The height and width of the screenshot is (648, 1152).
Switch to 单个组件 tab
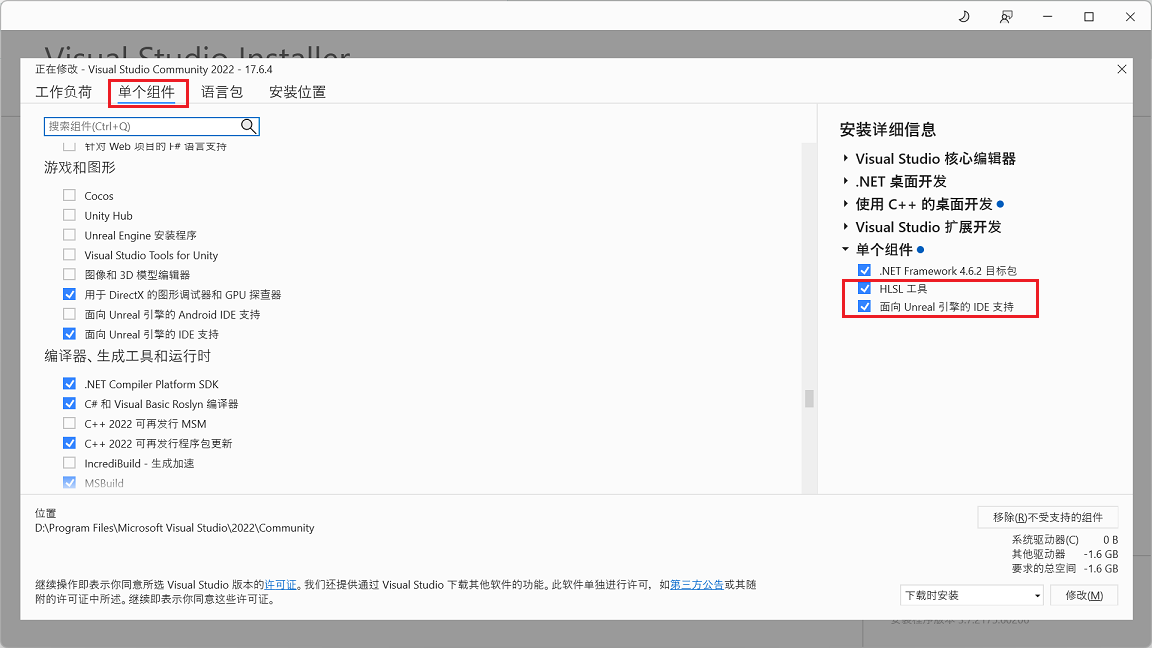pos(147,92)
